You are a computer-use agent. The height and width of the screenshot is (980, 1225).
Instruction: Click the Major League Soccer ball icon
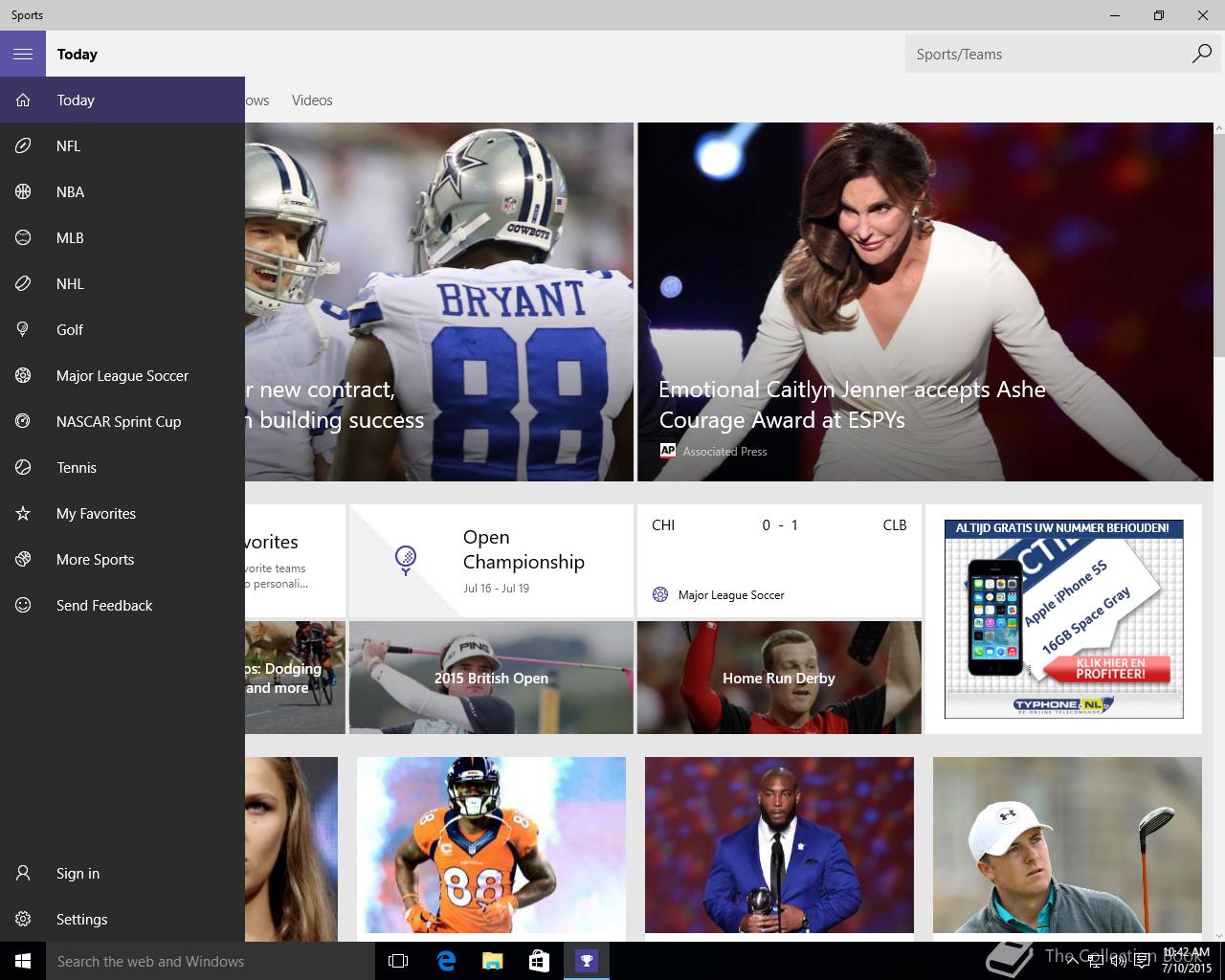[23, 375]
